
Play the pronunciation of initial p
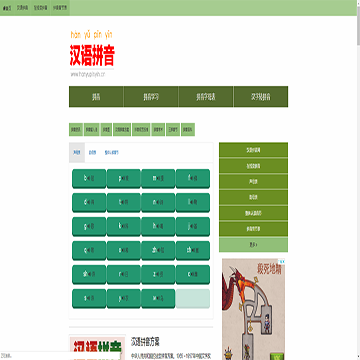pyautogui.click(x=123, y=179)
